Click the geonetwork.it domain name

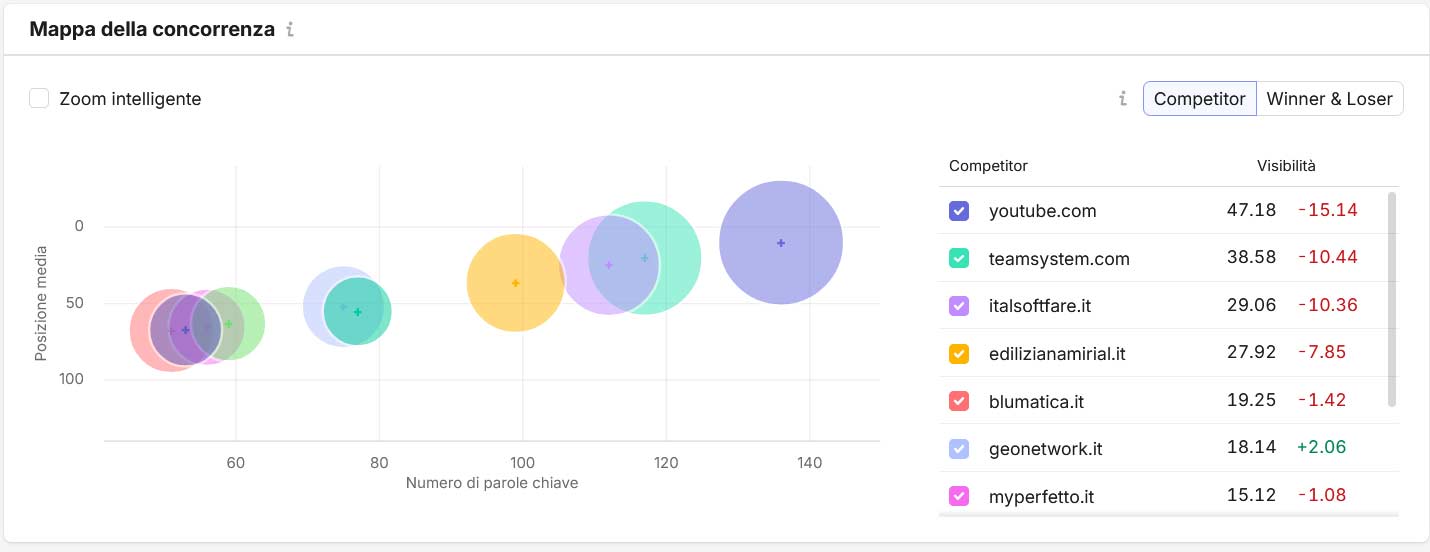pyautogui.click(x=1045, y=449)
